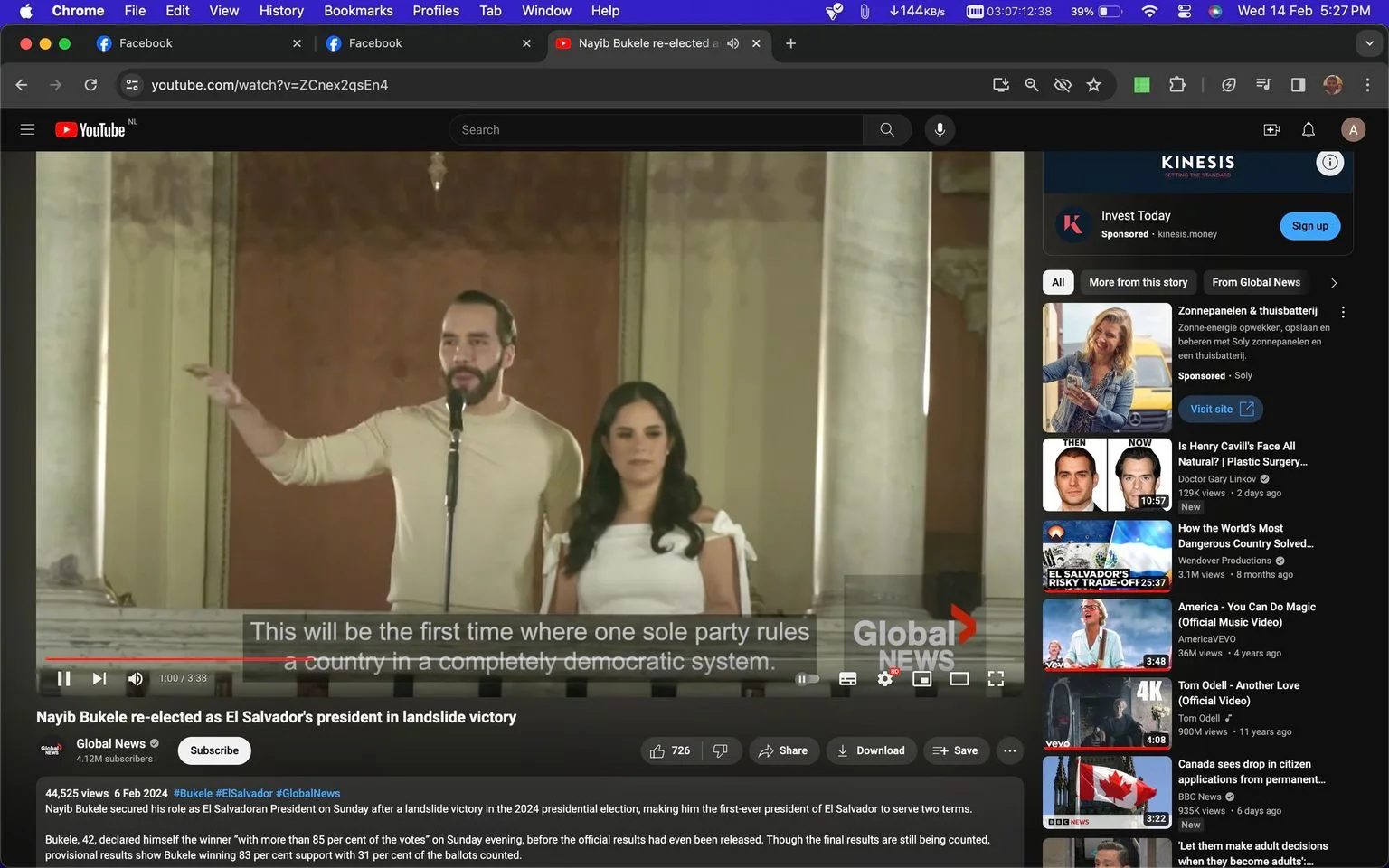
Task: Open more actions menu beside Save
Action: (1010, 750)
